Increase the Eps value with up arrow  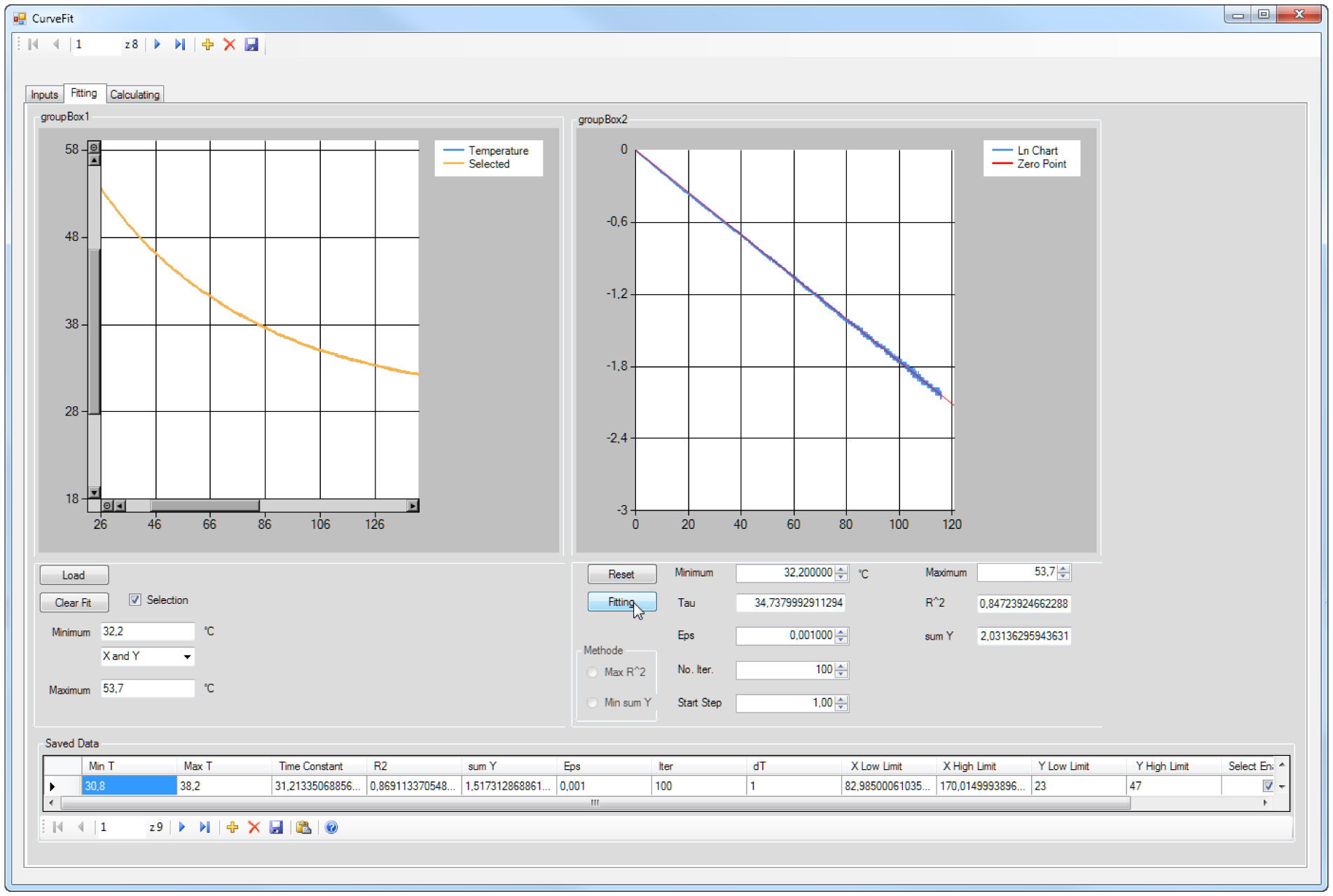pos(841,632)
